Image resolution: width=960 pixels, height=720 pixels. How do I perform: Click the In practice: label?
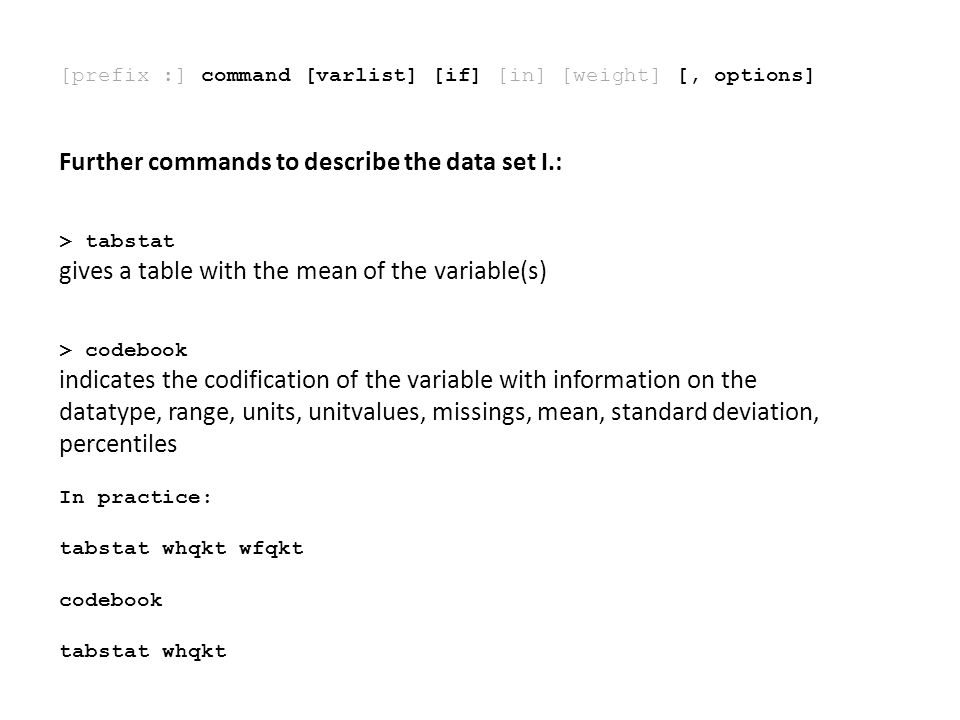pyautogui.click(x=135, y=497)
